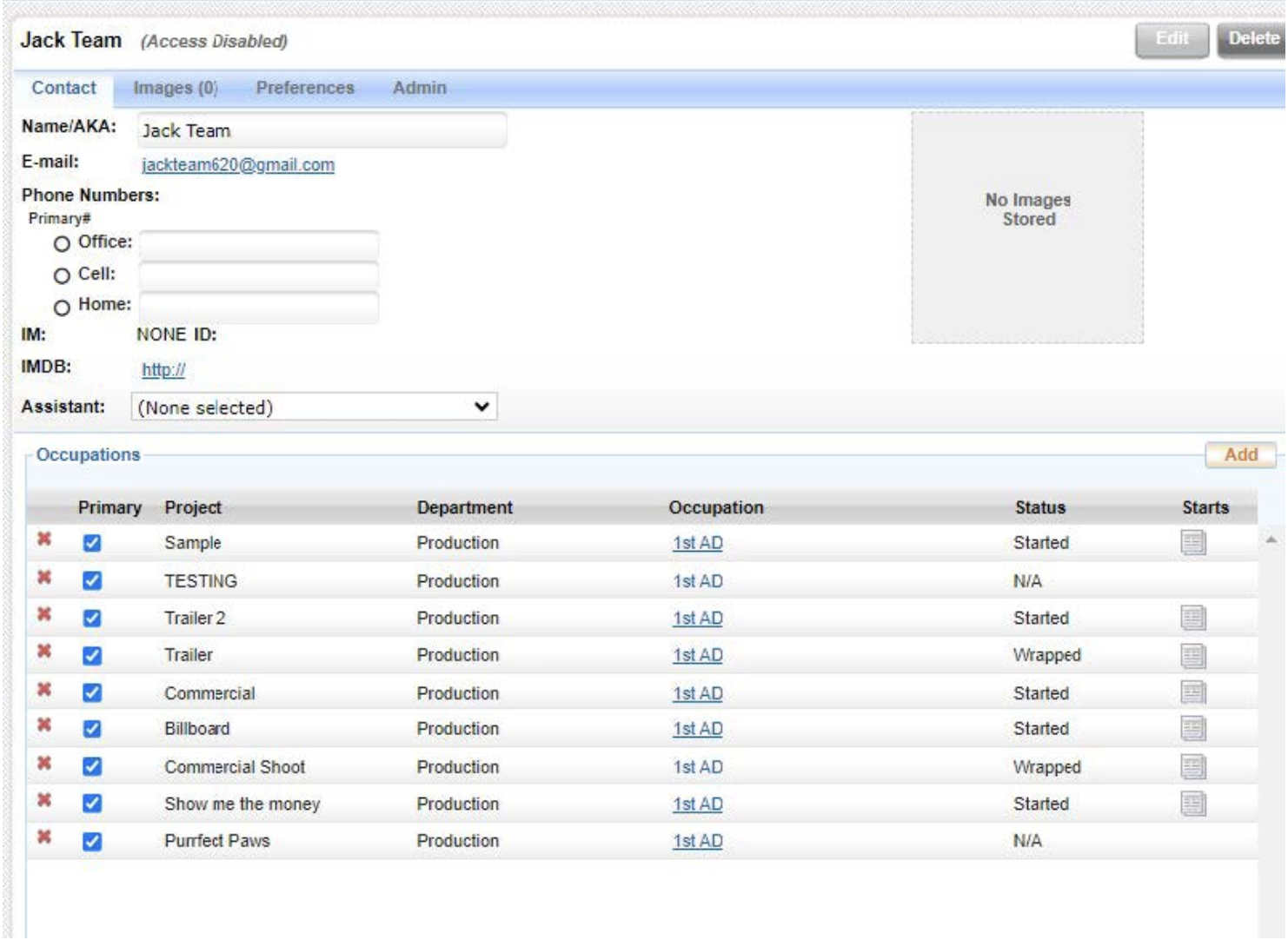Viewport: 1288px width, 940px height.
Task: Click 1st AD link for Commercial
Action: click(x=698, y=693)
